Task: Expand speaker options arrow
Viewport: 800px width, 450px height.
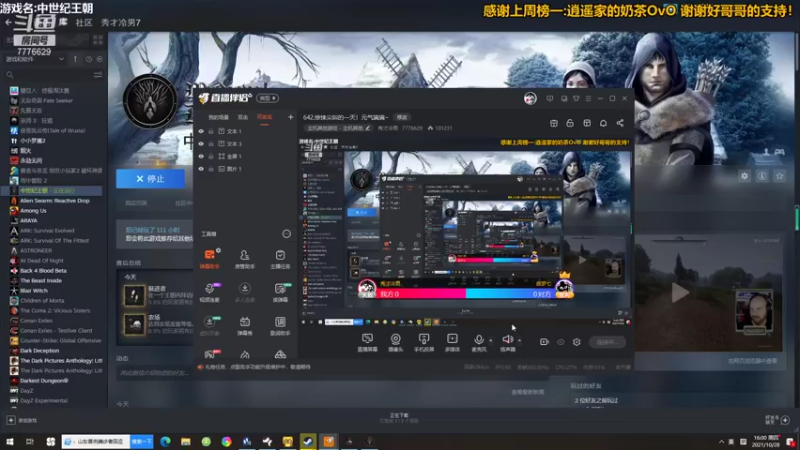Action: (x=519, y=340)
